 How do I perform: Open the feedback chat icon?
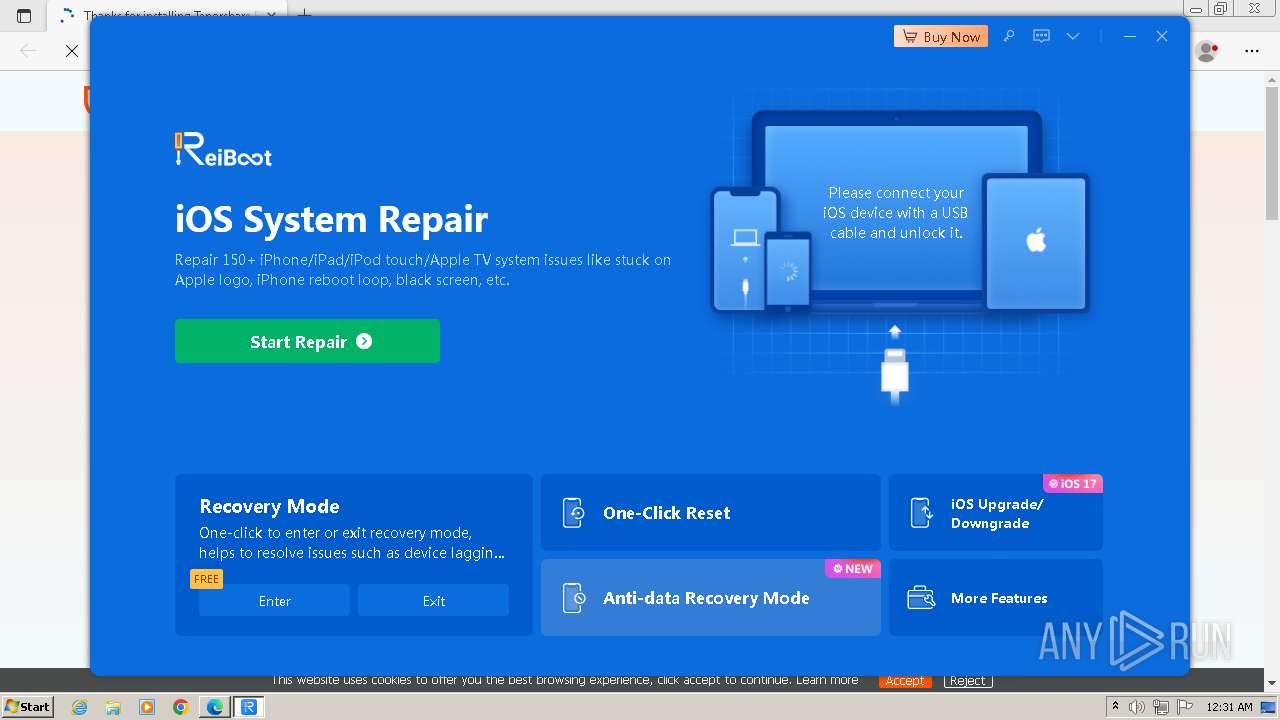coord(1041,36)
